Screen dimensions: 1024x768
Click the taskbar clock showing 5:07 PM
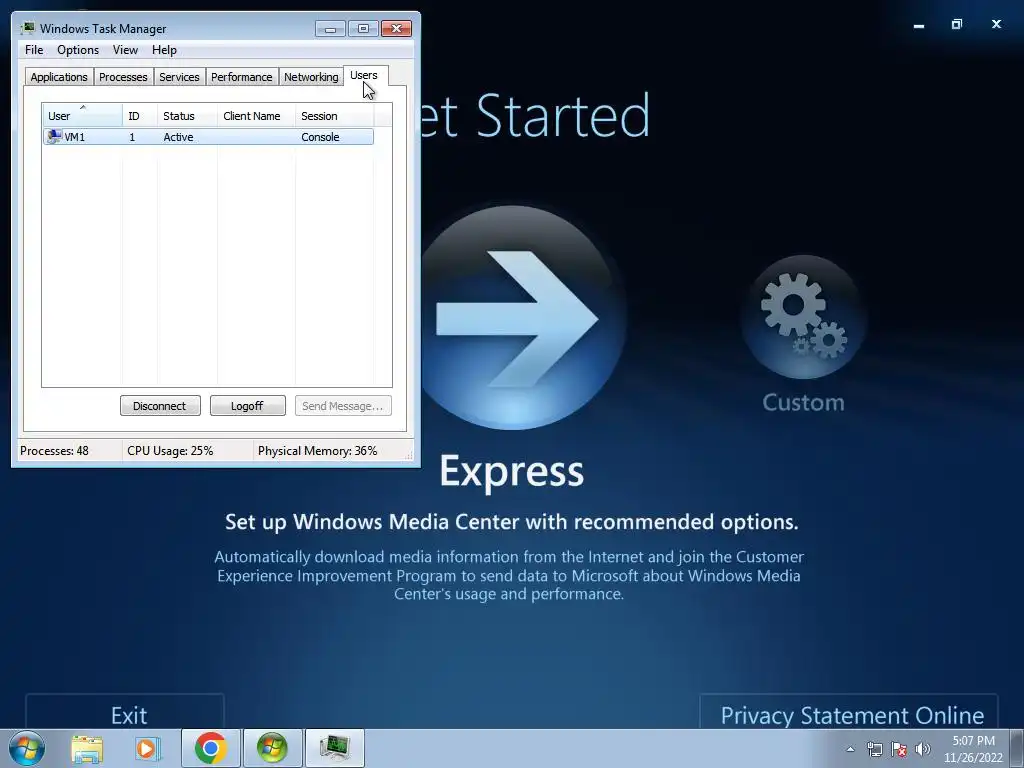click(973, 749)
